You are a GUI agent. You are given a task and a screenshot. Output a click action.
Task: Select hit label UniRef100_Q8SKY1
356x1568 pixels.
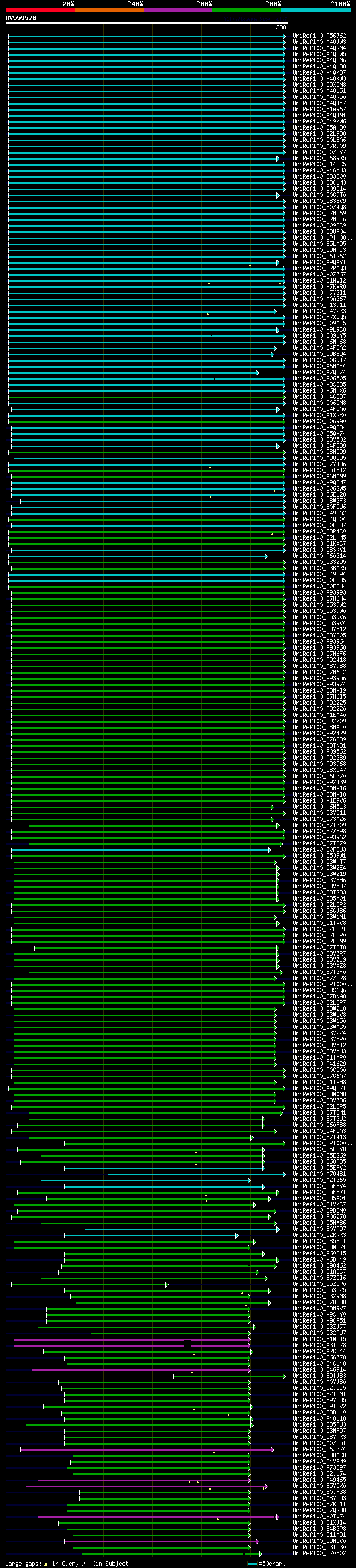(x=319, y=550)
